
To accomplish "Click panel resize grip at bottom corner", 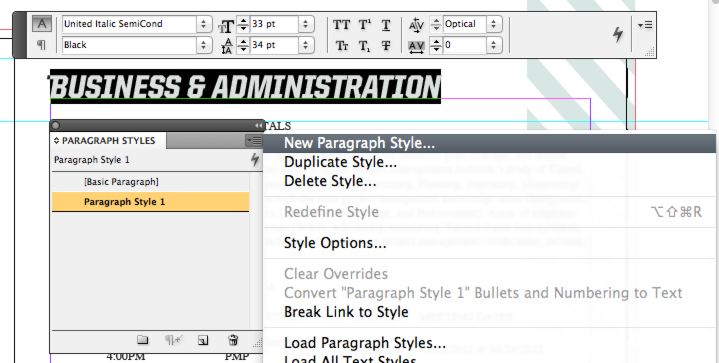I will 259,342.
